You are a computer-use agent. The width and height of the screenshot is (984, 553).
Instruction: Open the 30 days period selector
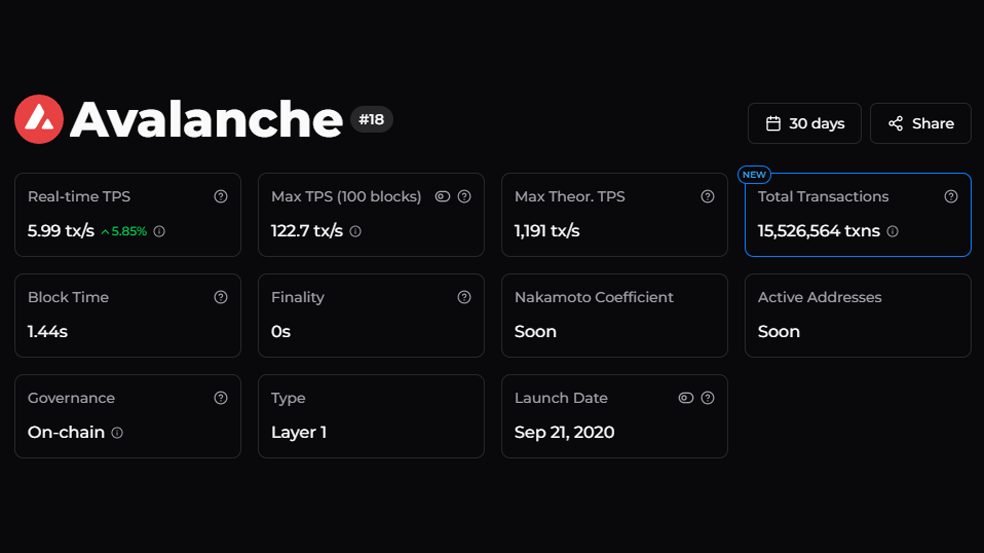[x=805, y=124]
